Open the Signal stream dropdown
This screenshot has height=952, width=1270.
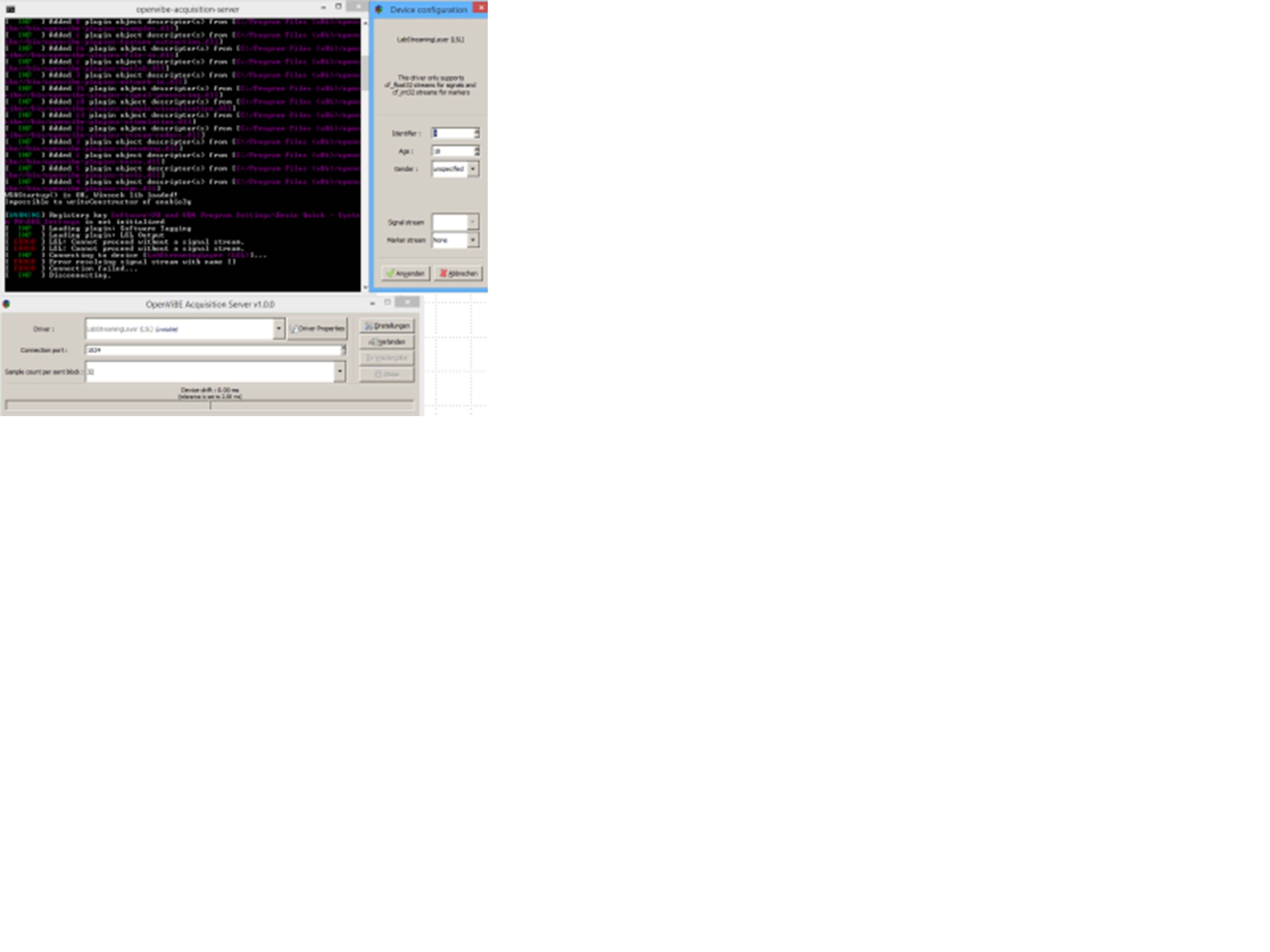pyautogui.click(x=472, y=222)
